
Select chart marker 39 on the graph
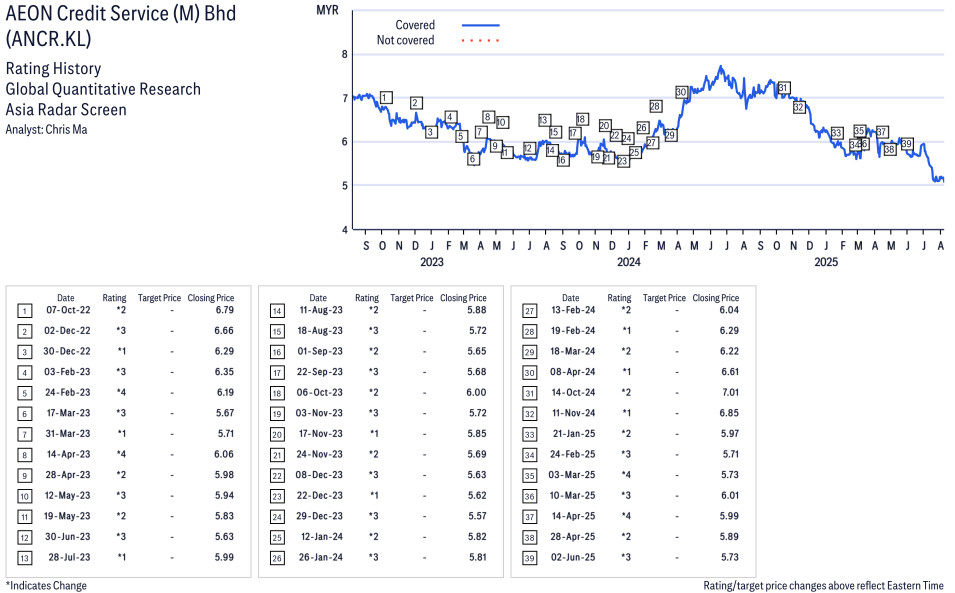[x=907, y=144]
